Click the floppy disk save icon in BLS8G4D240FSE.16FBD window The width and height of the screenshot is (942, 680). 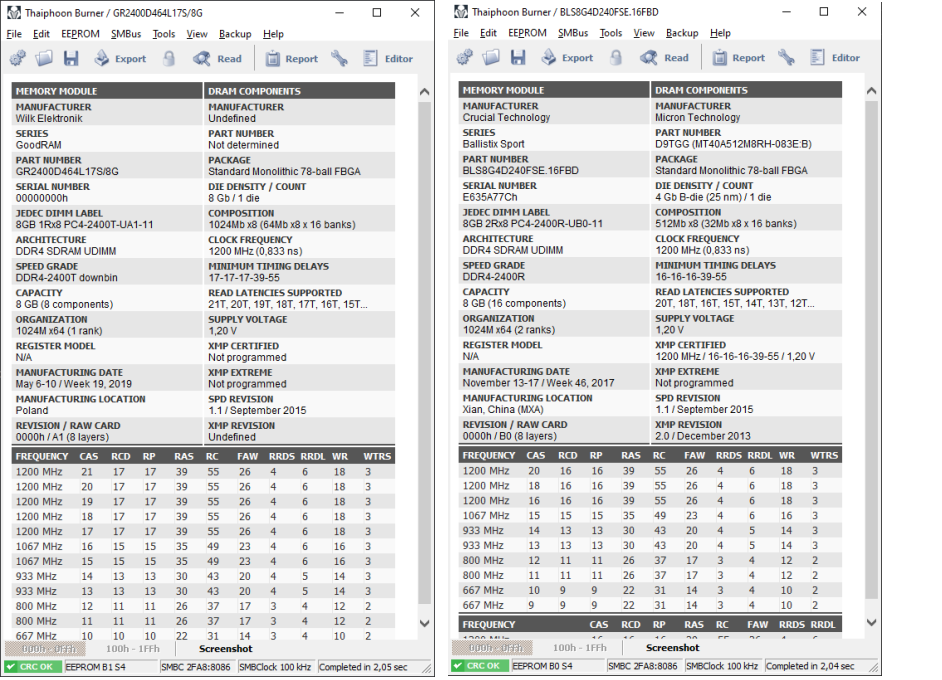pyautogui.click(x=518, y=58)
